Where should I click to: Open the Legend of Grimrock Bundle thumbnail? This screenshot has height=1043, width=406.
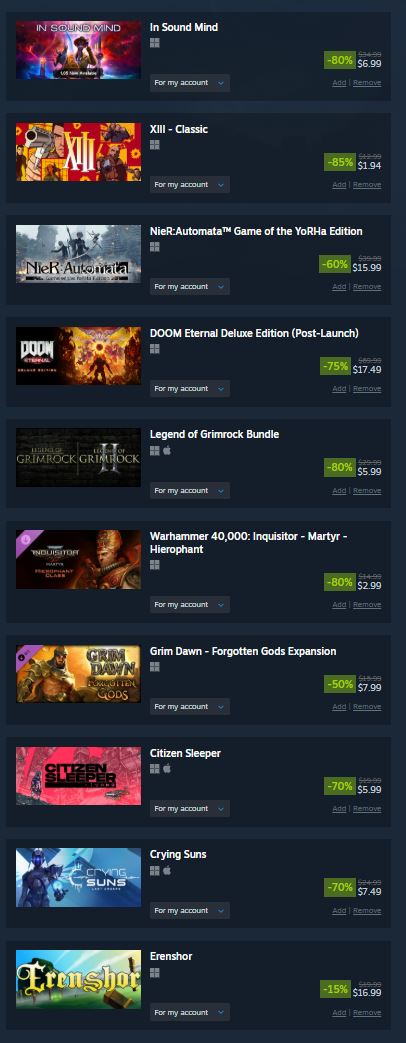[x=79, y=457]
